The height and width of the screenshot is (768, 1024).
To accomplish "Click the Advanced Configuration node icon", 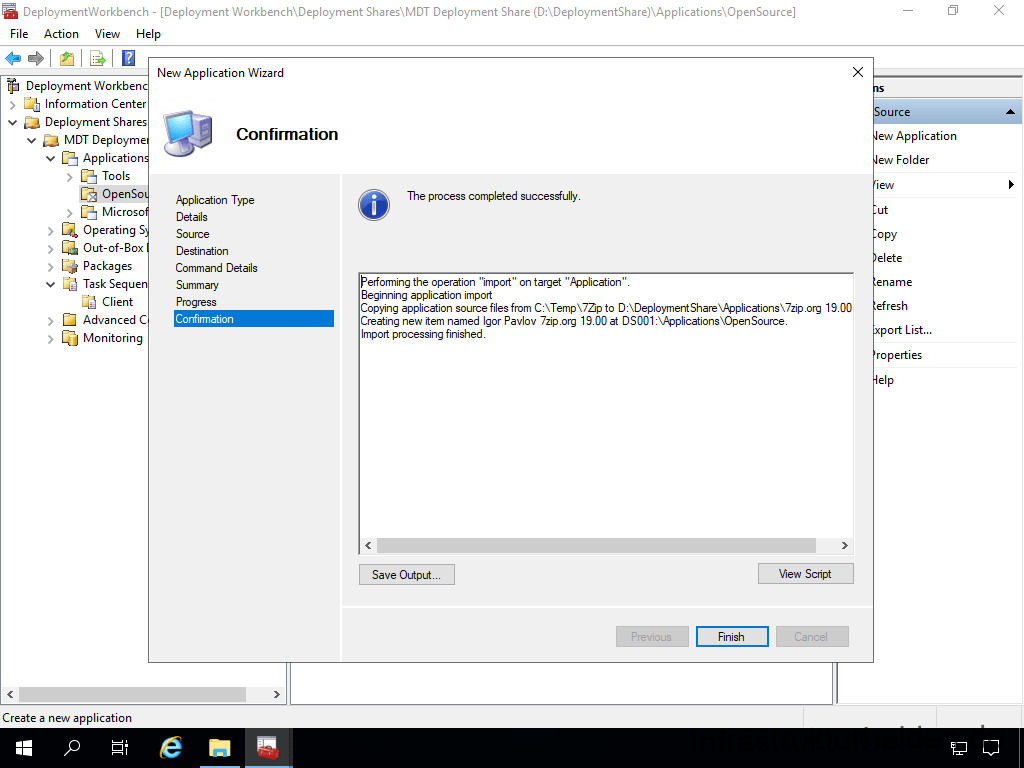I will click(x=70, y=319).
